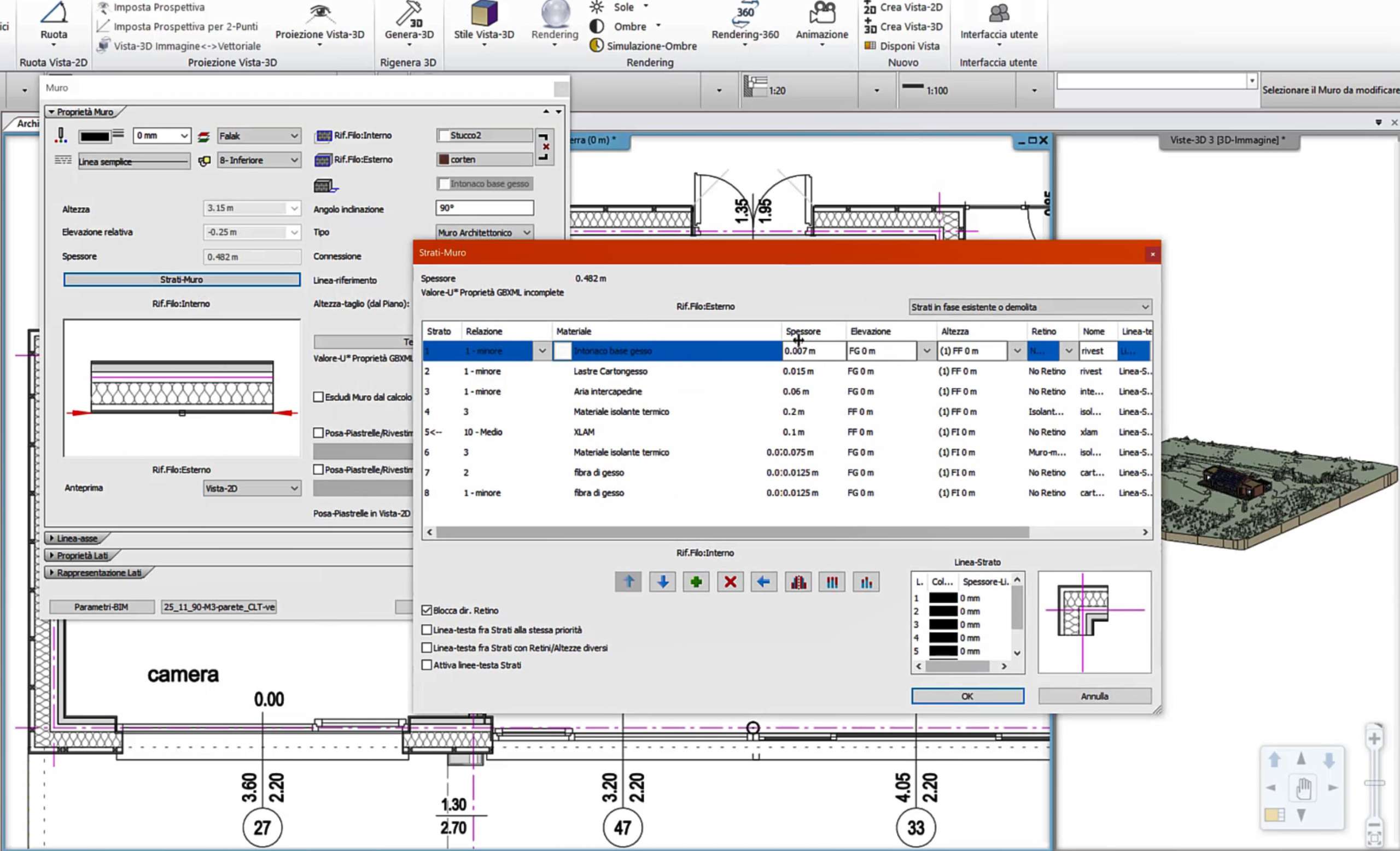Viewport: 1400px width, 851px height.
Task: Enable Attiva linee-testa Strati
Action: 427,665
